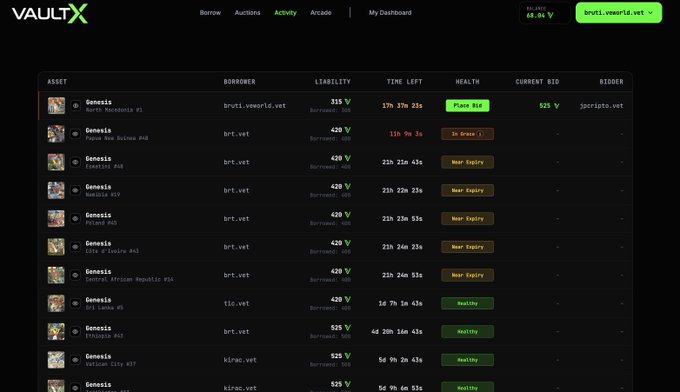Click Near Expiry badge on Namibia row
680x392 pixels.
tap(468, 190)
